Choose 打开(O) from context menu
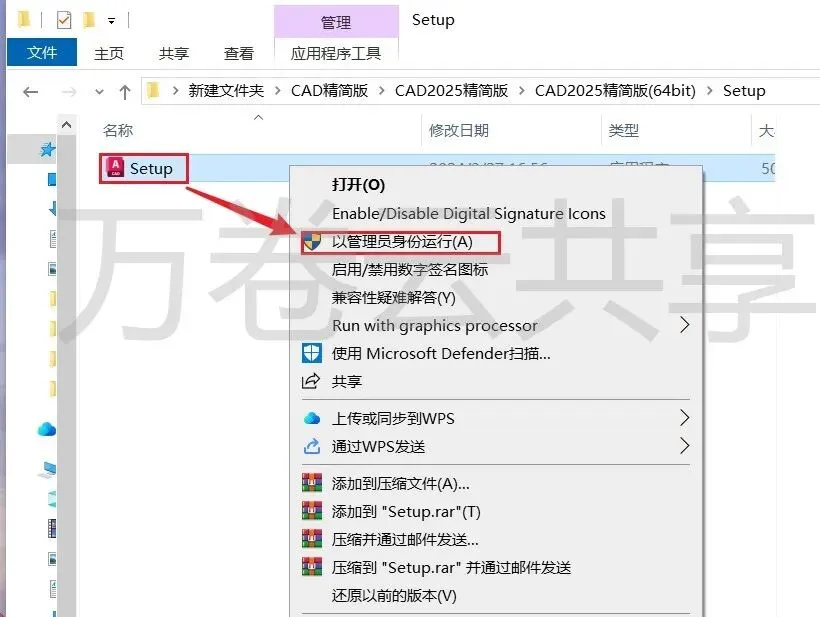The image size is (820, 617). [358, 185]
